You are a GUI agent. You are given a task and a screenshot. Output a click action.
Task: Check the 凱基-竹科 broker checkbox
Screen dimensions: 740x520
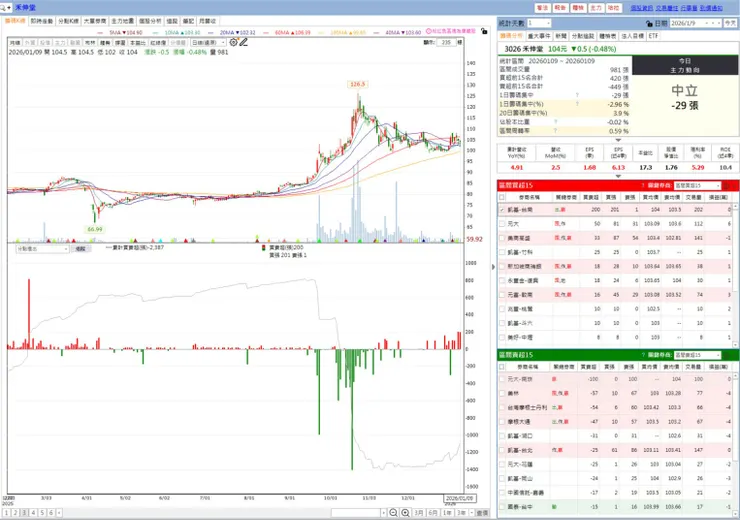[502, 252]
